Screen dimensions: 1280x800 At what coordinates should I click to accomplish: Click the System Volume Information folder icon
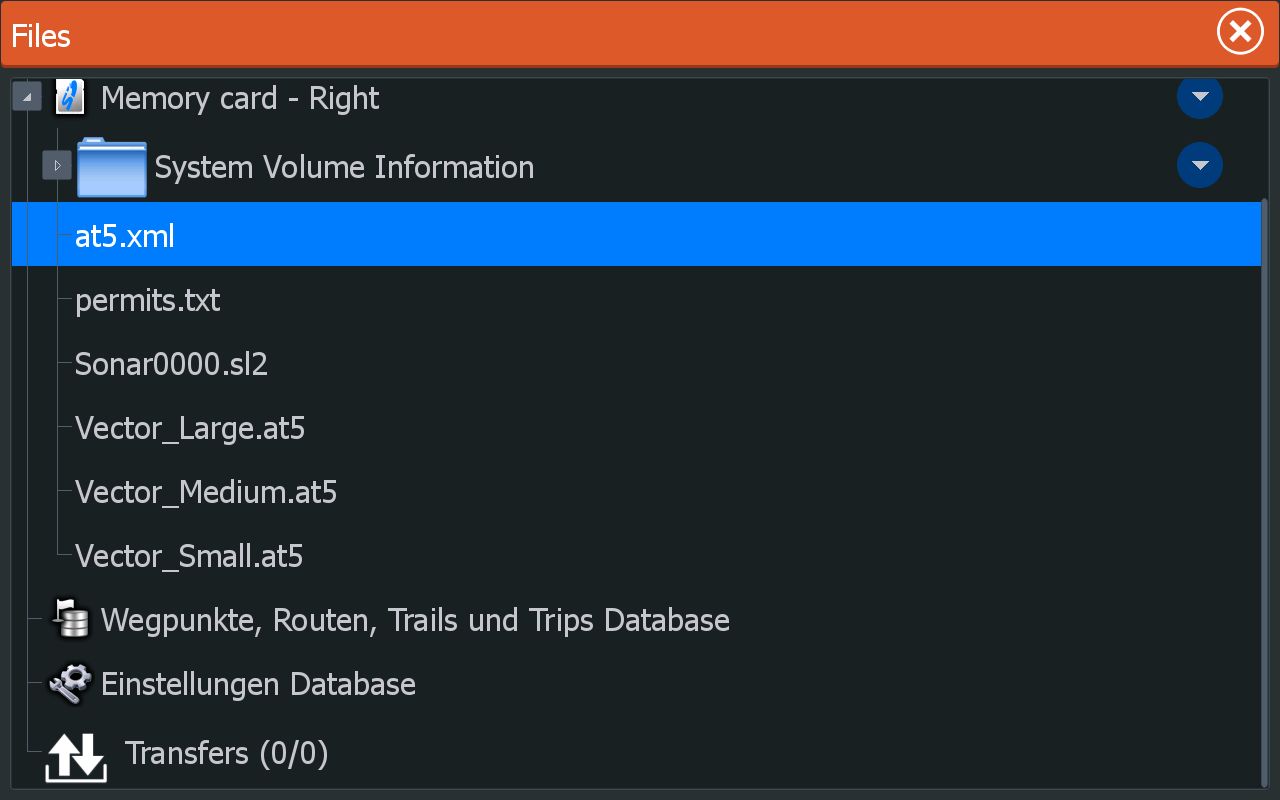[111, 166]
